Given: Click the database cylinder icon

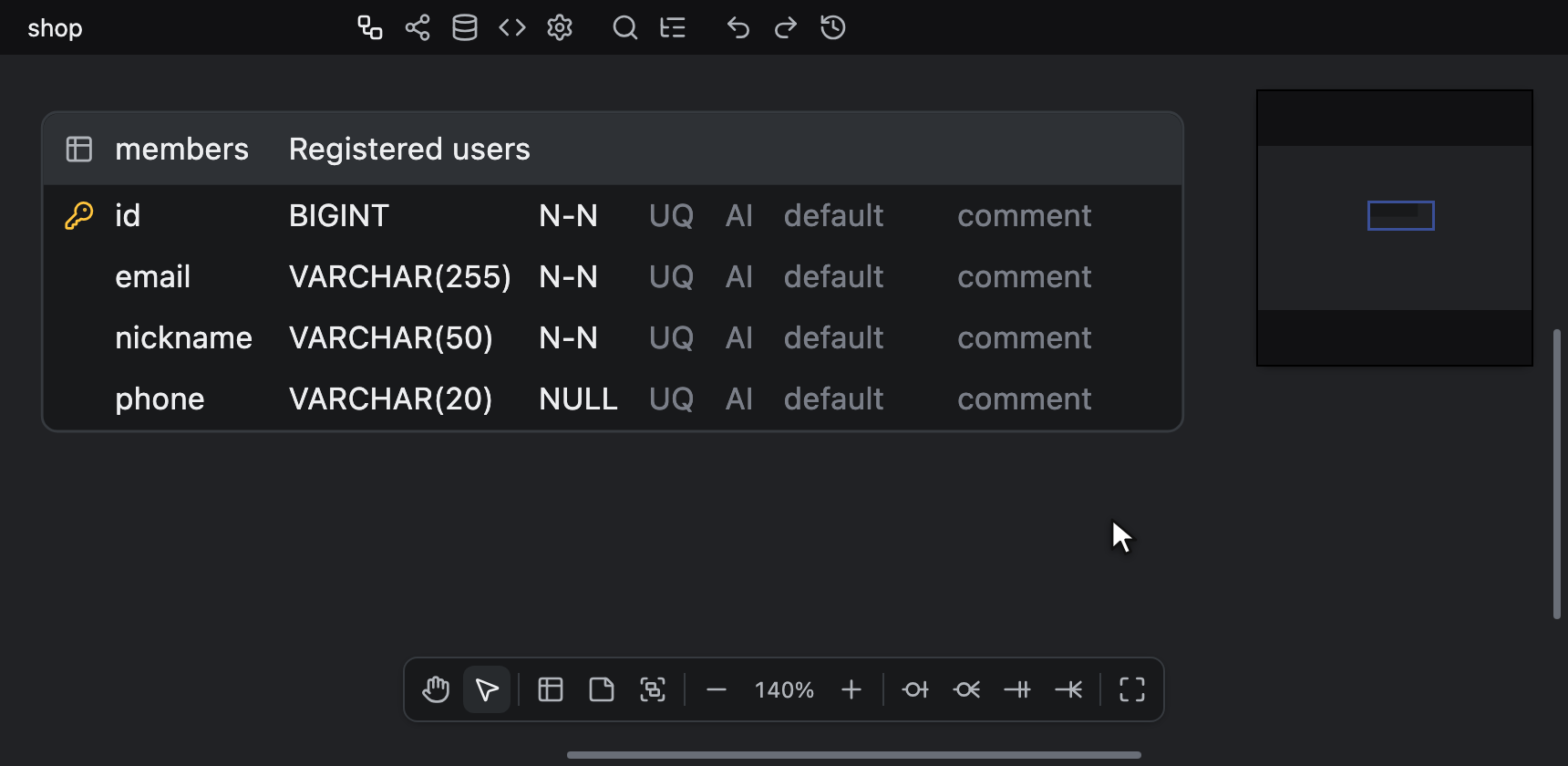Looking at the screenshot, I should (x=465, y=27).
